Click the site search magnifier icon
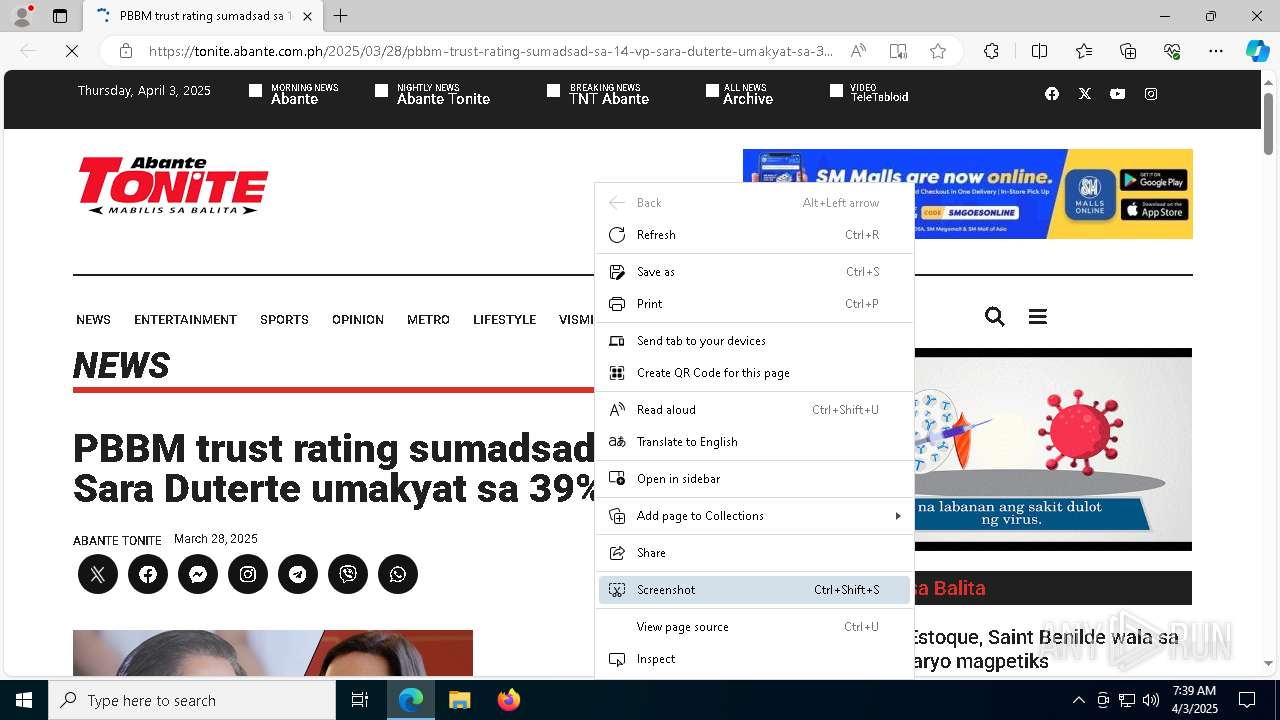Screen dimensions: 1280x720 point(994,317)
